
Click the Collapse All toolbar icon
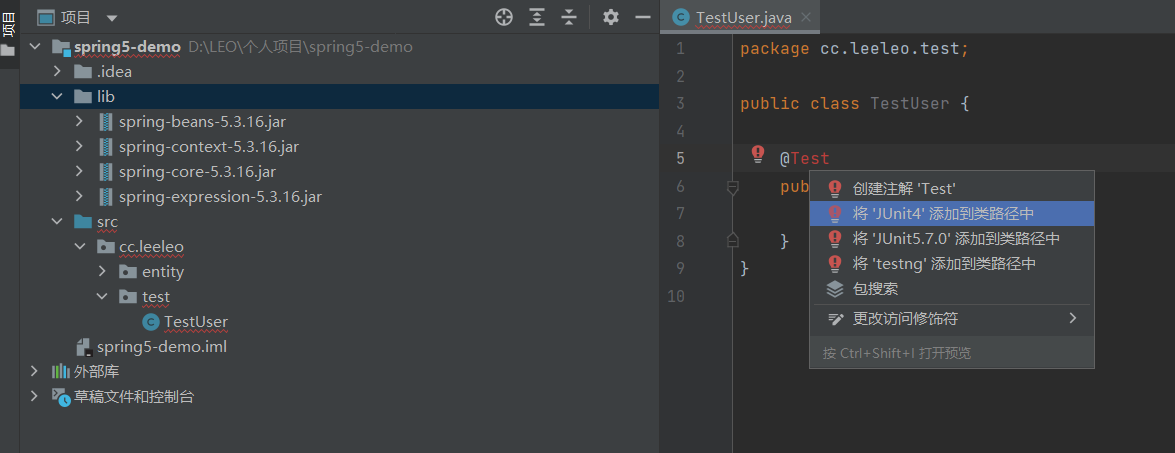tap(569, 17)
